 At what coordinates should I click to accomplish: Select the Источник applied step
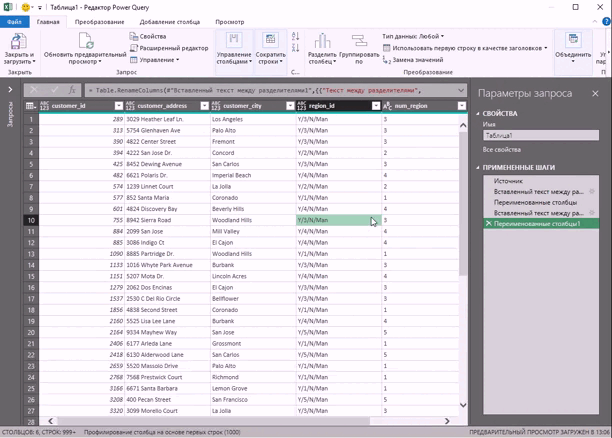pyautogui.click(x=541, y=181)
